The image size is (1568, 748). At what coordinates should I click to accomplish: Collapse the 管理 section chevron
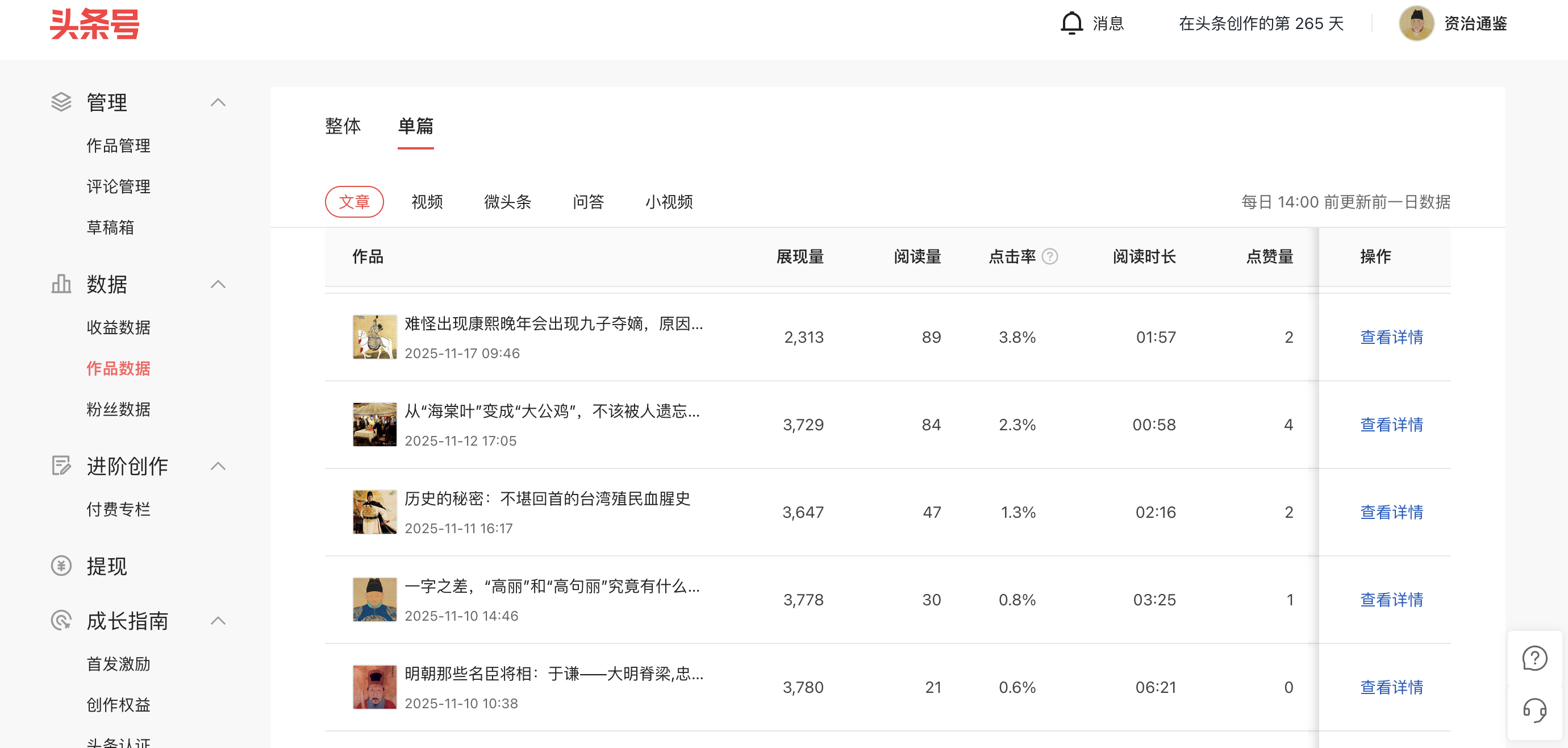coord(218,102)
